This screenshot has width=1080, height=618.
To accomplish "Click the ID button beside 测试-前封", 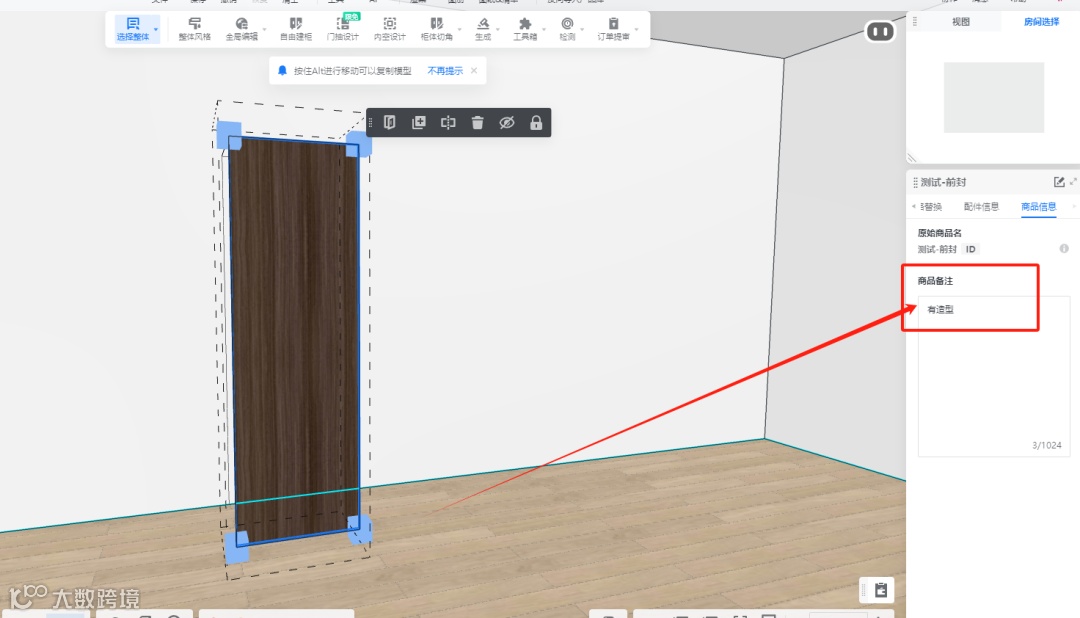I will 970,249.
